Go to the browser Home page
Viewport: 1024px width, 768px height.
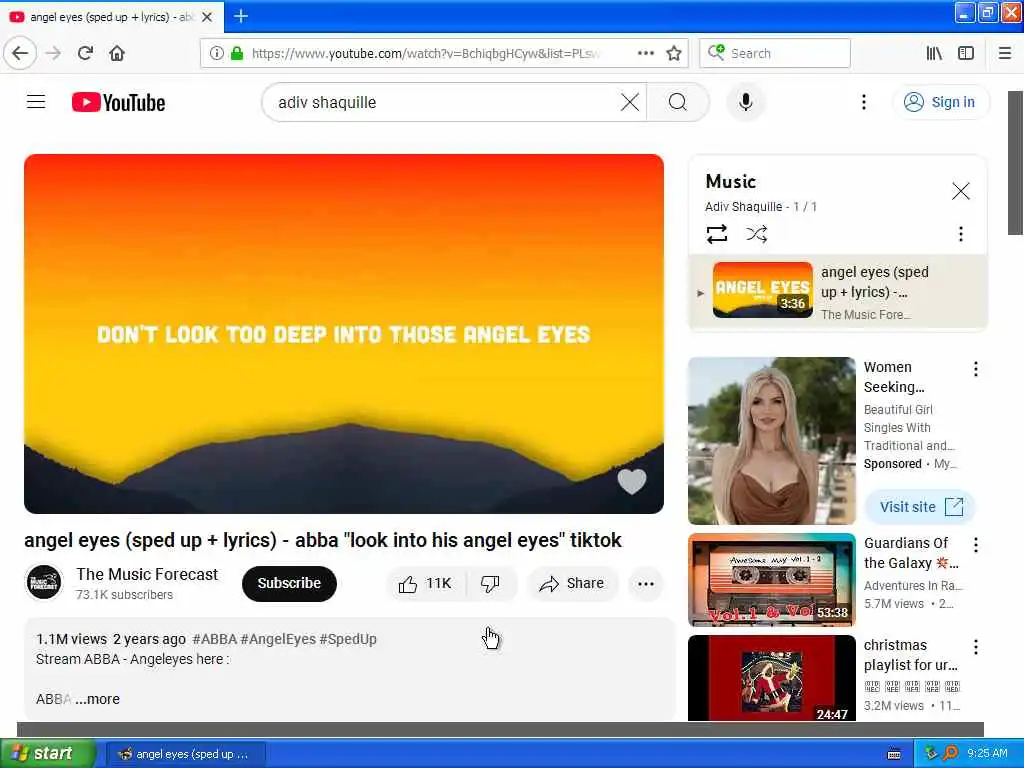click(117, 53)
